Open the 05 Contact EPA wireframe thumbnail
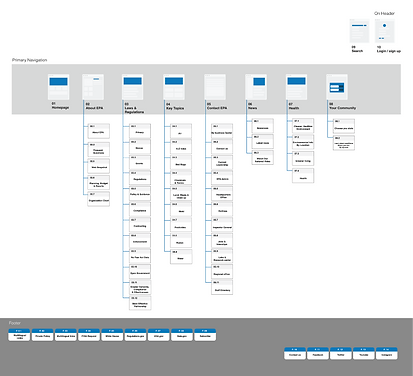Screen dimensions: 413x376 click(215, 87)
